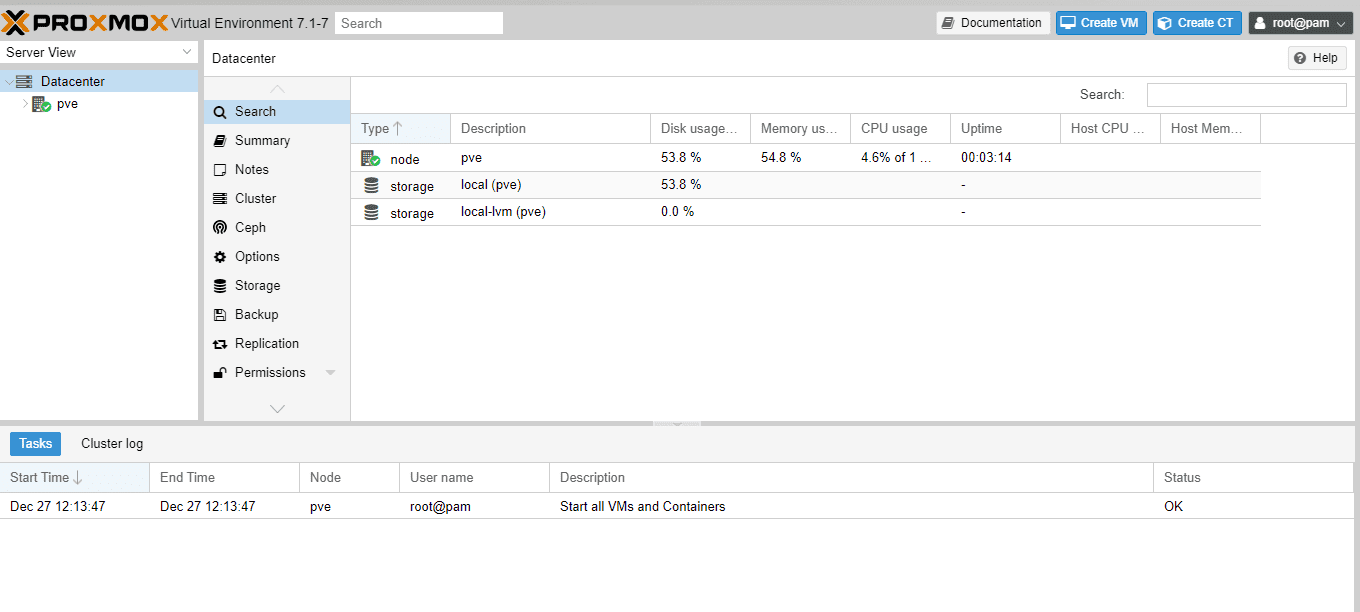Click the sort arrow in Type column header

pos(397,128)
